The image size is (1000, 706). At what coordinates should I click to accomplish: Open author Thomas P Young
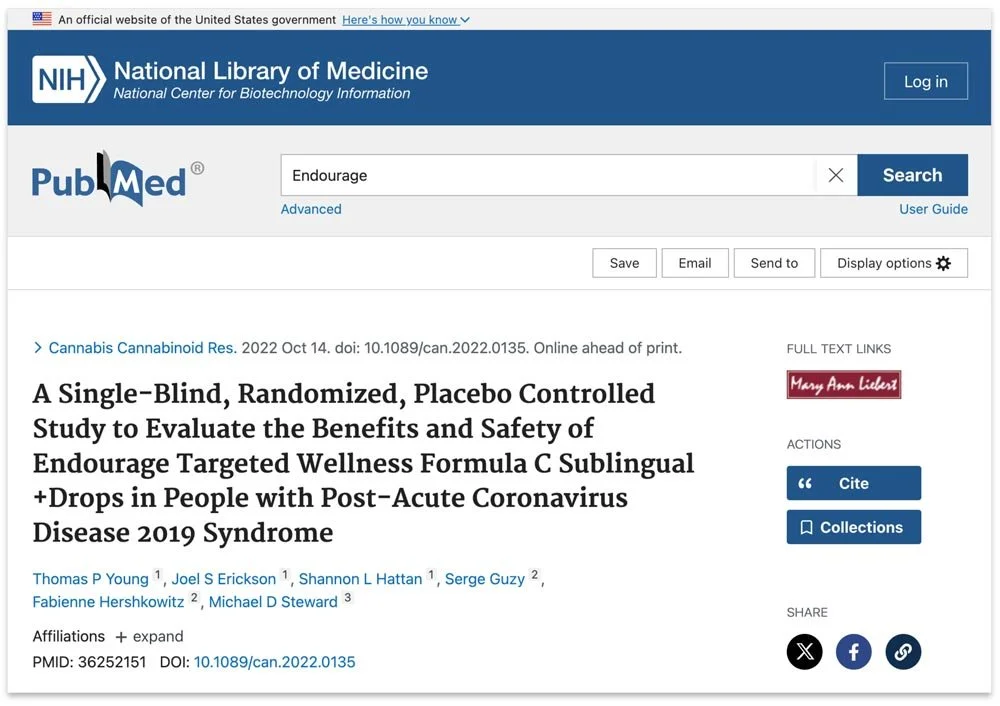[x=91, y=578]
